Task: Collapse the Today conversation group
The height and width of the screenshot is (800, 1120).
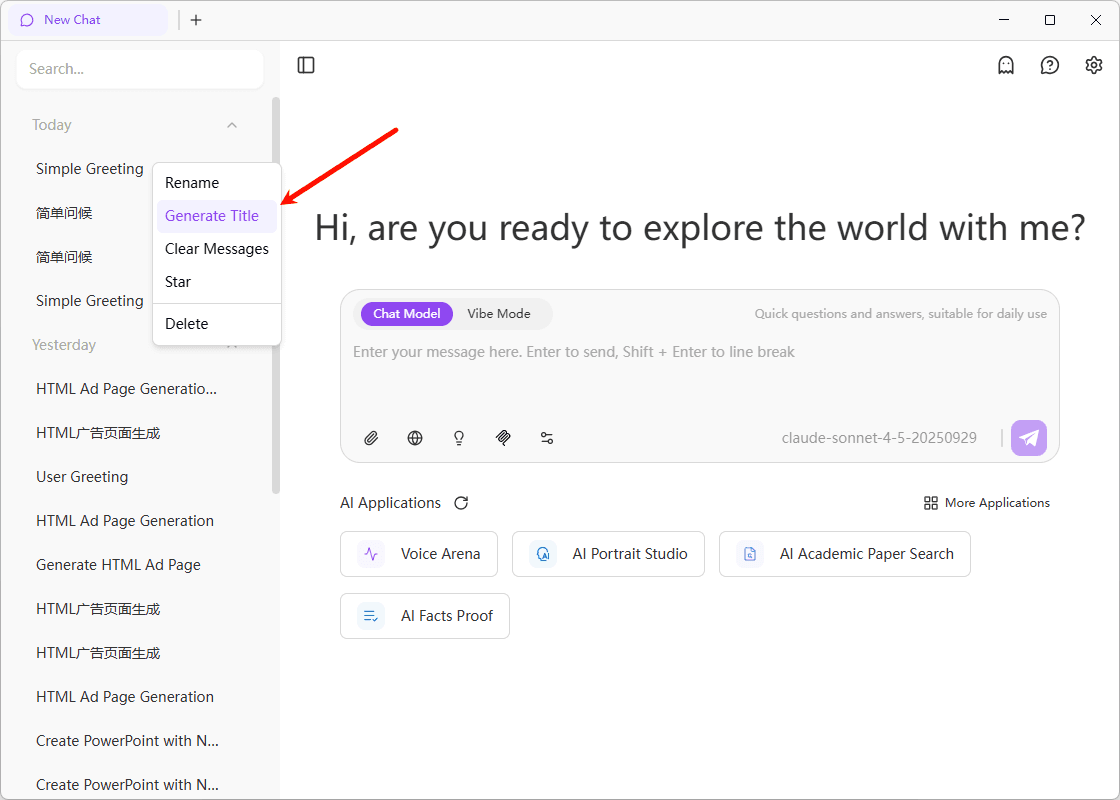Action: pos(232,124)
